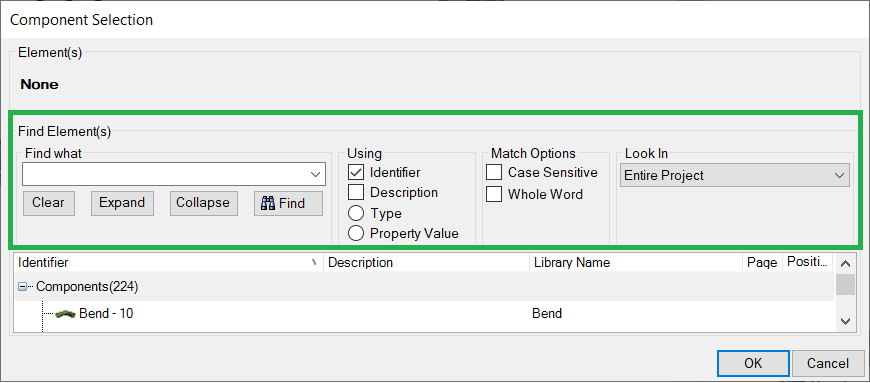Click the binoculars Find button
This screenshot has height=383, width=870.
click(x=288, y=203)
